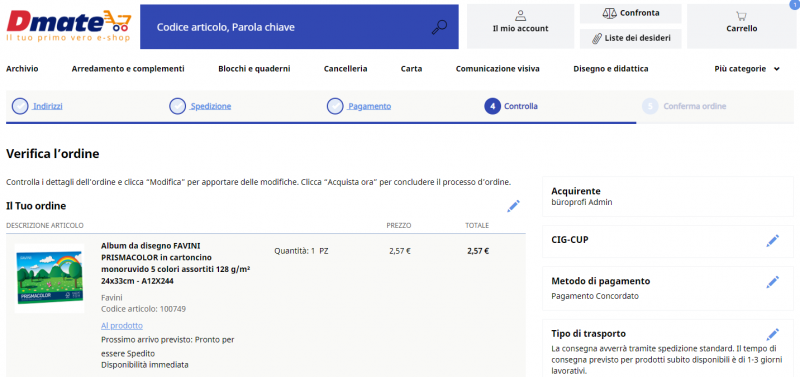Open the Carrello shopping cart icon
Screen dimensions: 800x377
(741, 16)
